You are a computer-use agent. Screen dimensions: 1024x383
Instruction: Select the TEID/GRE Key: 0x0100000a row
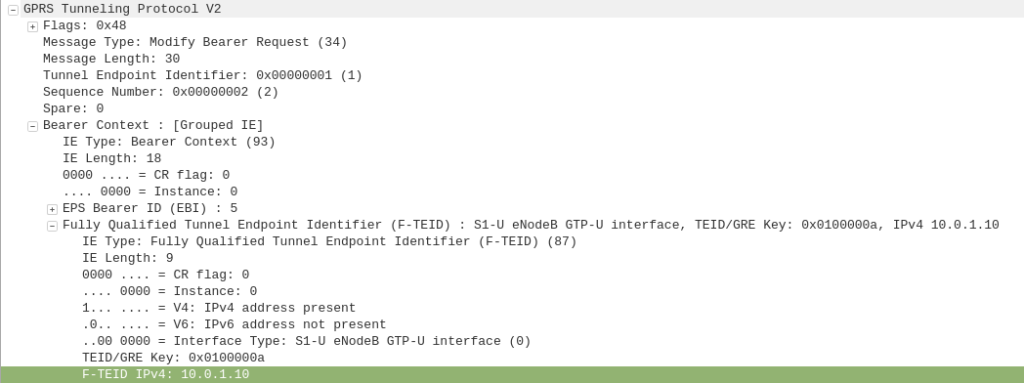(x=173, y=358)
